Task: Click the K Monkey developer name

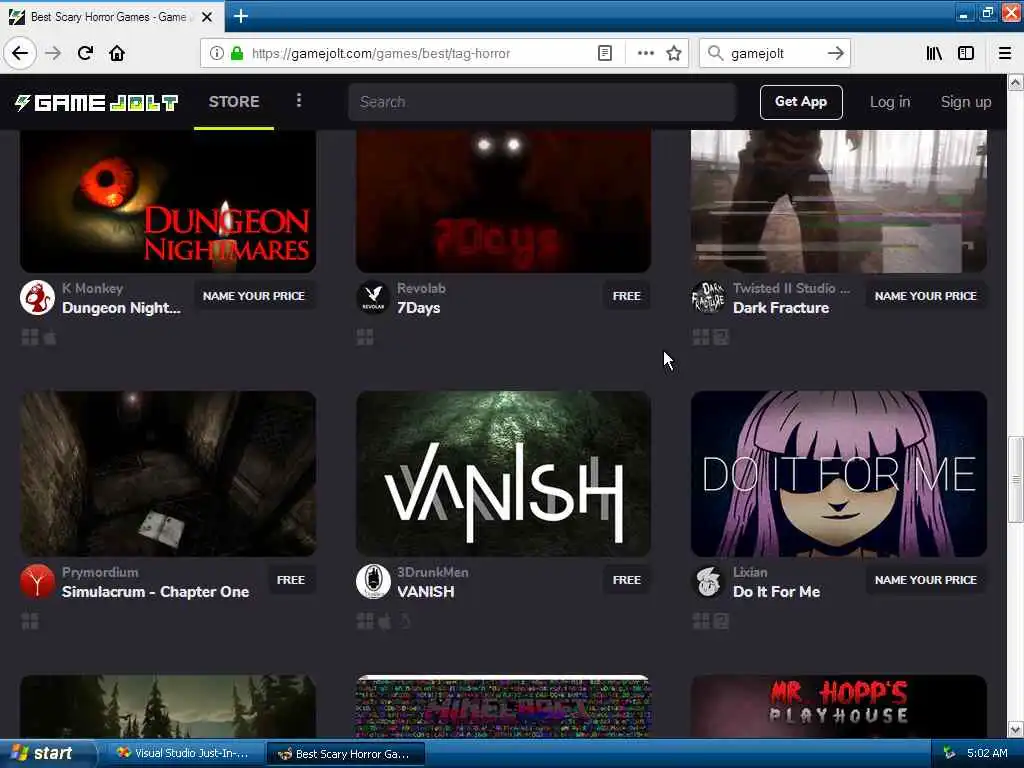Action: (x=92, y=288)
